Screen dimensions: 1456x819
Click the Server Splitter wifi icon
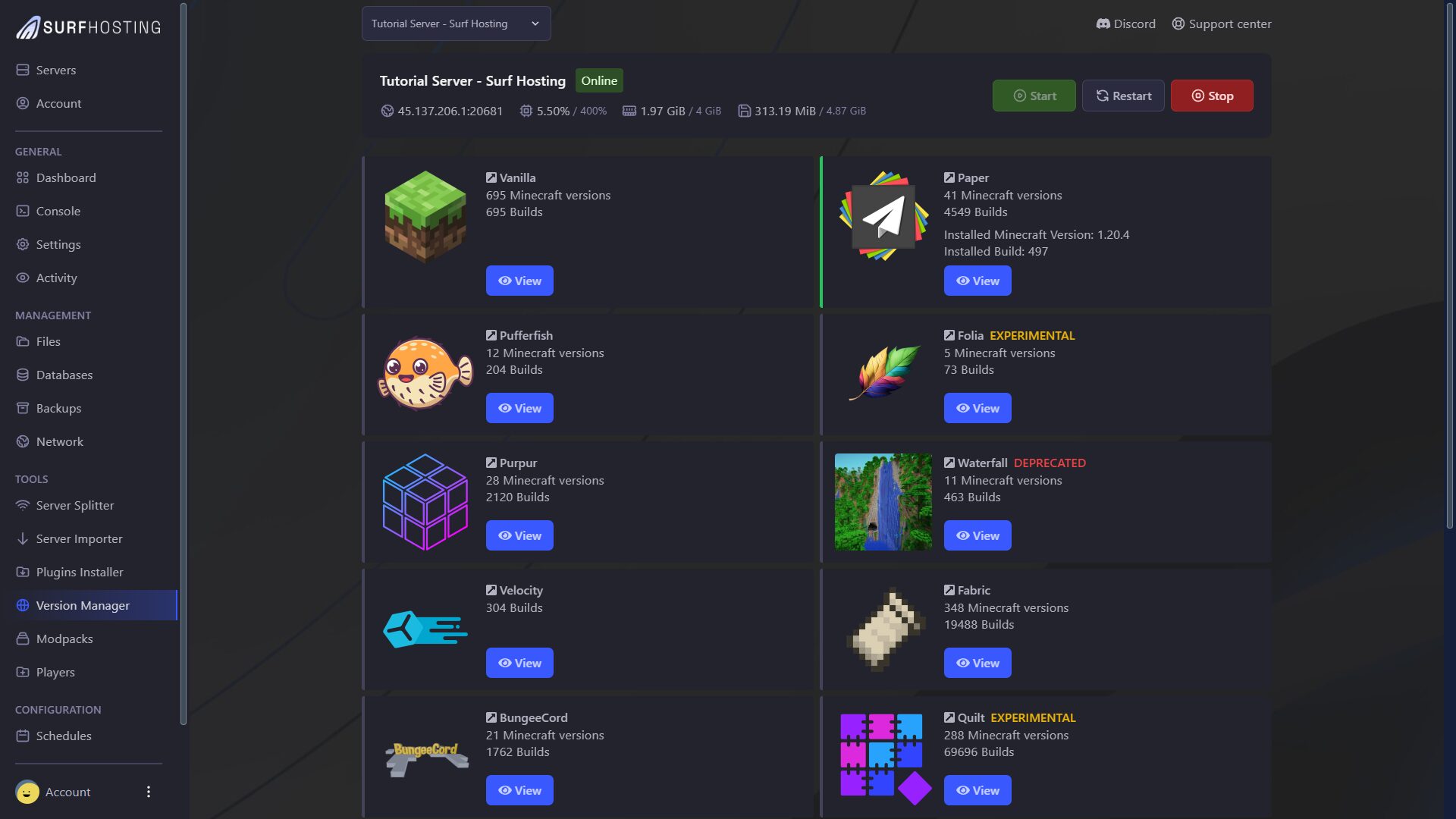[23, 506]
